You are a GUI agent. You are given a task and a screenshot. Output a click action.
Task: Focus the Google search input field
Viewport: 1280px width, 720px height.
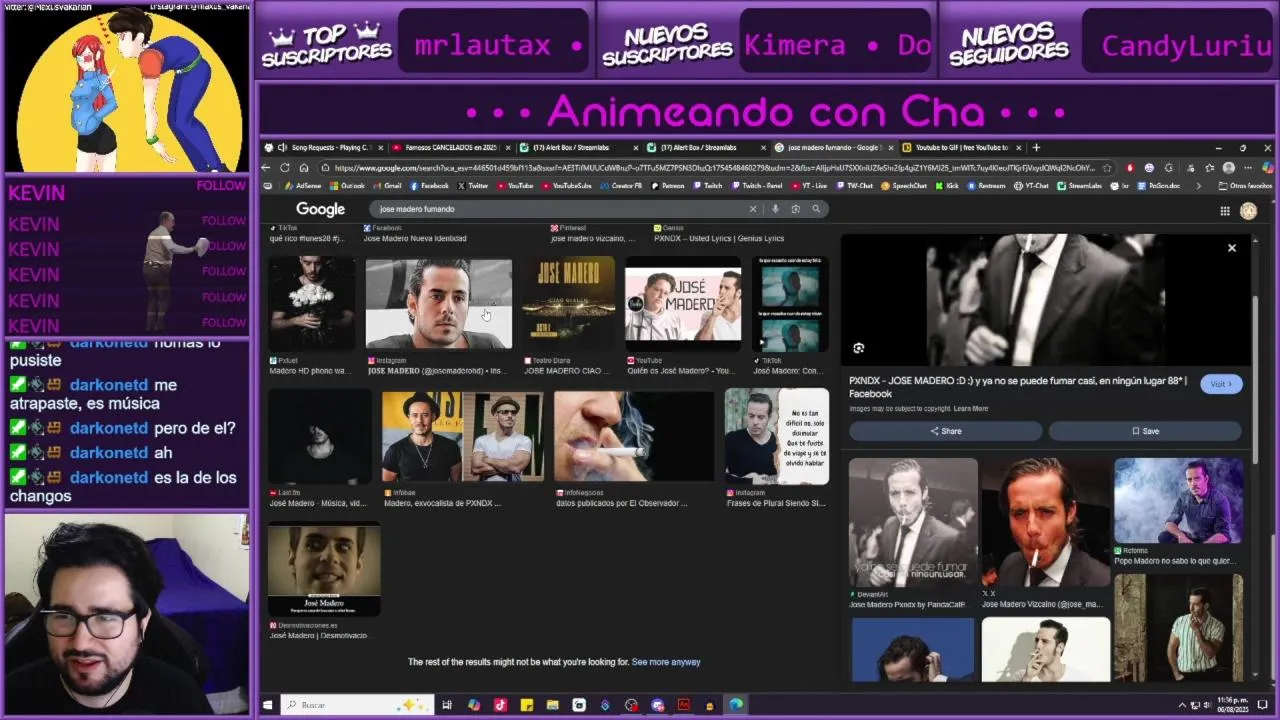[x=560, y=209]
